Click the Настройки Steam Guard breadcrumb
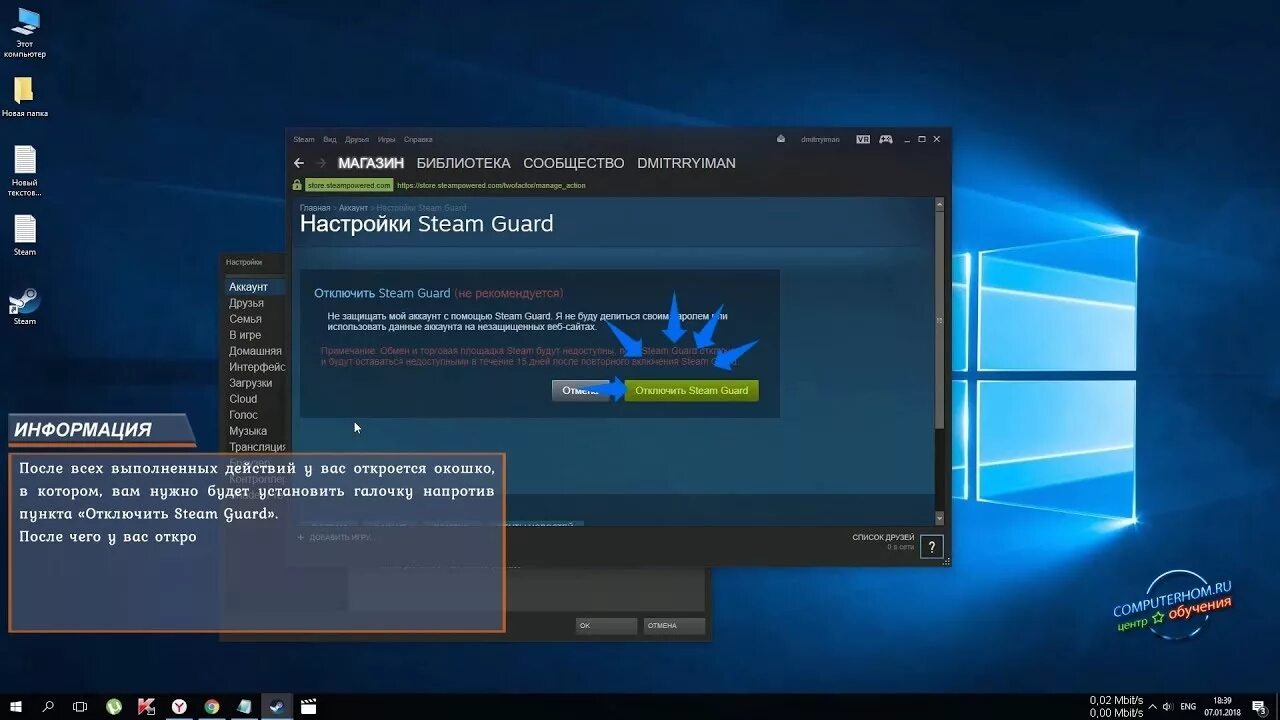Viewport: 1280px width, 720px height. pos(421,208)
